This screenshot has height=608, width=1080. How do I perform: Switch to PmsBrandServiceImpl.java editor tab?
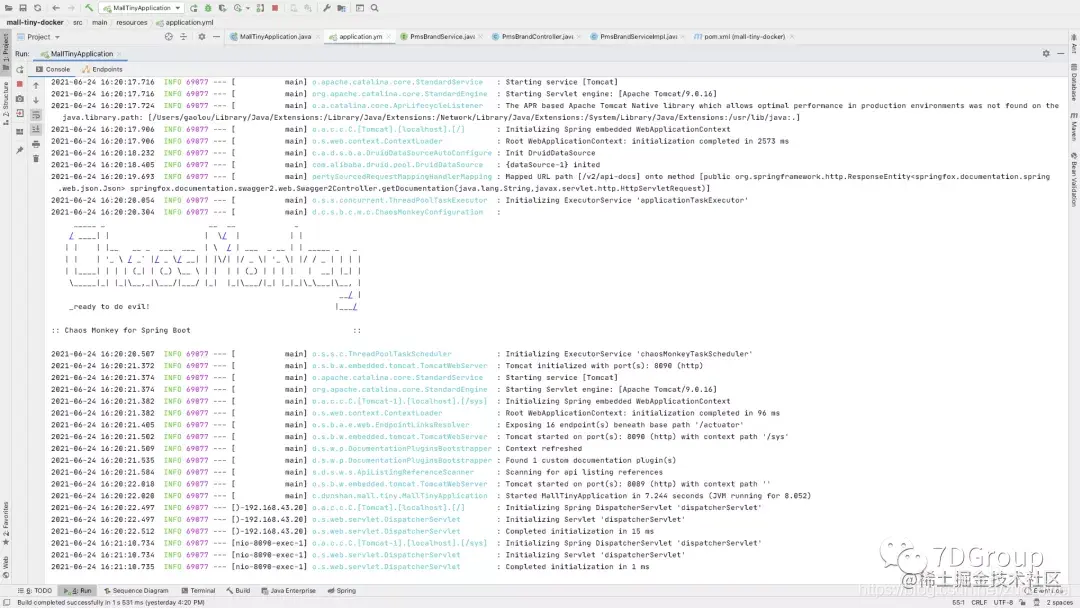[638, 36]
